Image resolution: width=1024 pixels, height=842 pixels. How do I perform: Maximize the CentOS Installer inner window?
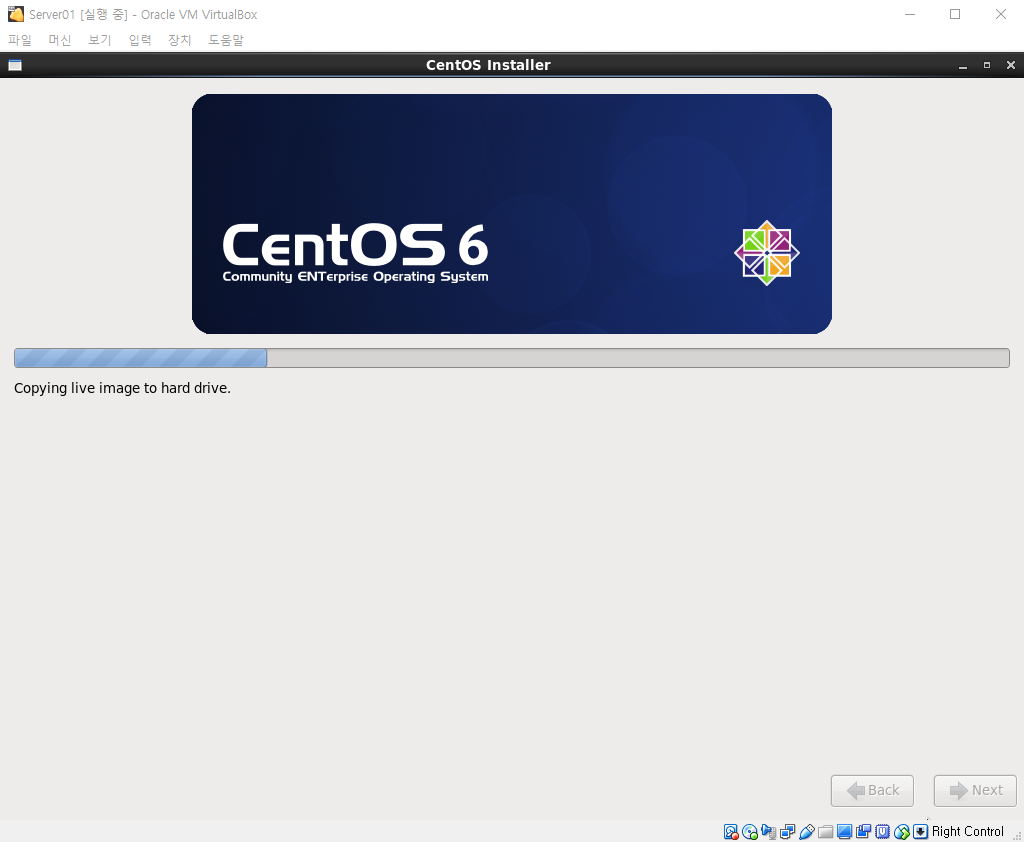point(987,65)
